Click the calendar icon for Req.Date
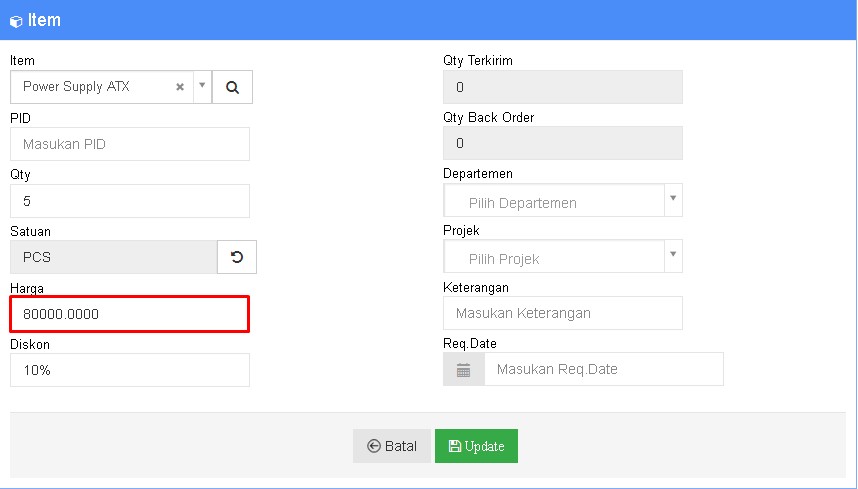The width and height of the screenshot is (858, 489). [x=463, y=369]
